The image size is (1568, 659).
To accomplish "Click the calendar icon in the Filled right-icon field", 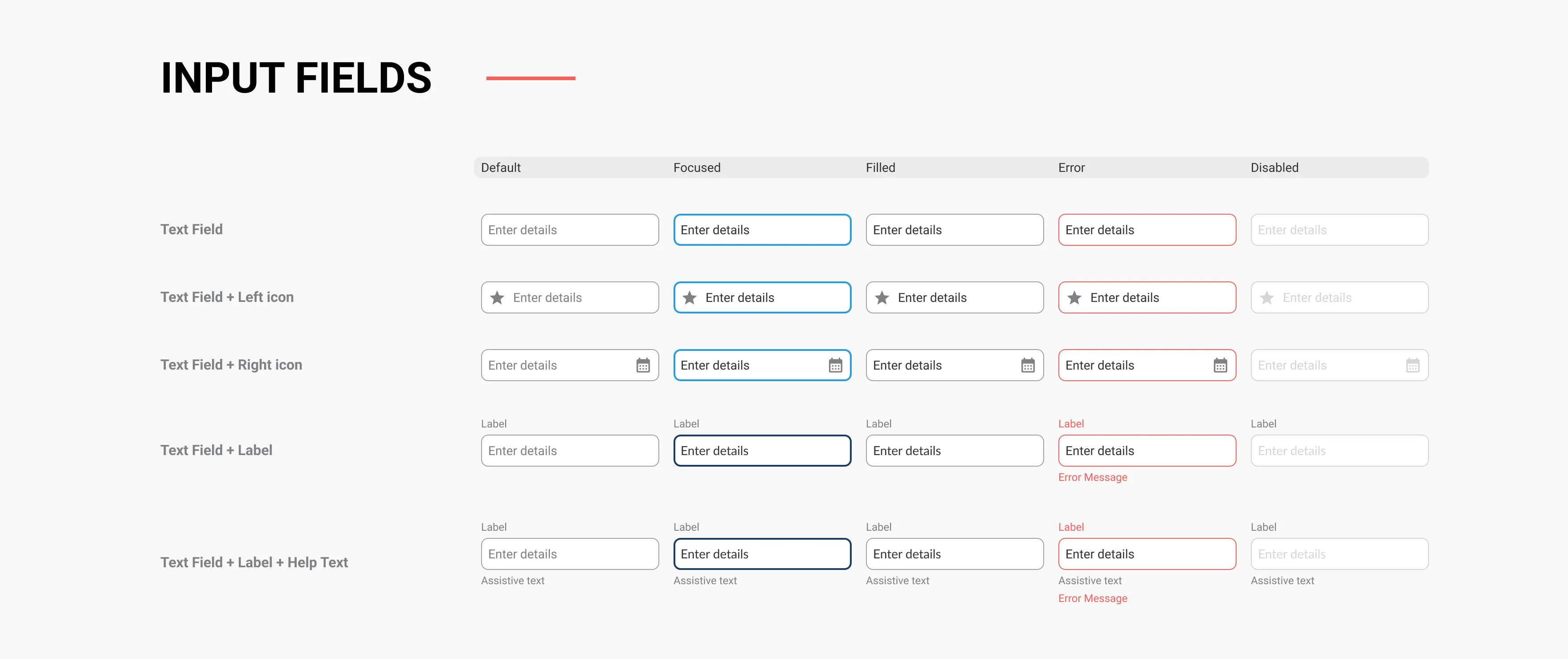I will click(1028, 365).
